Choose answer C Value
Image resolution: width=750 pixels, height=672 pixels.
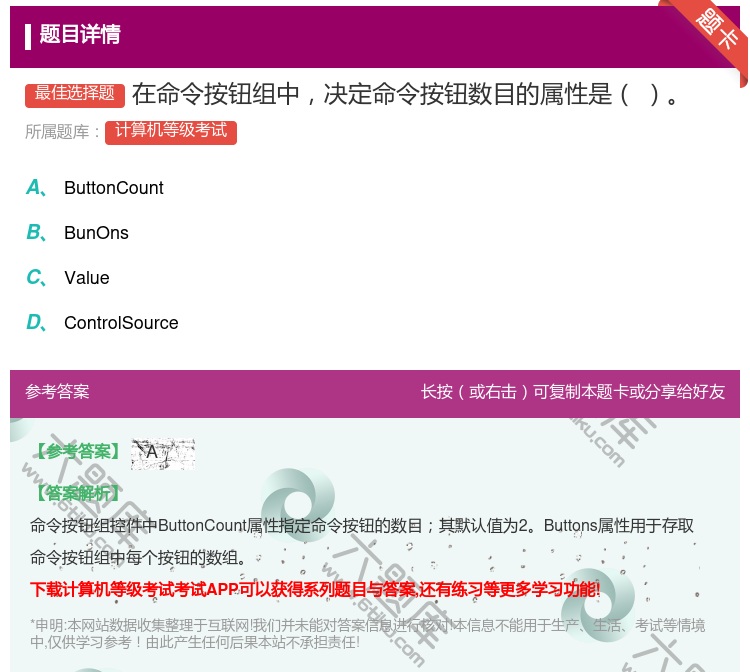pyautogui.click(x=68, y=278)
